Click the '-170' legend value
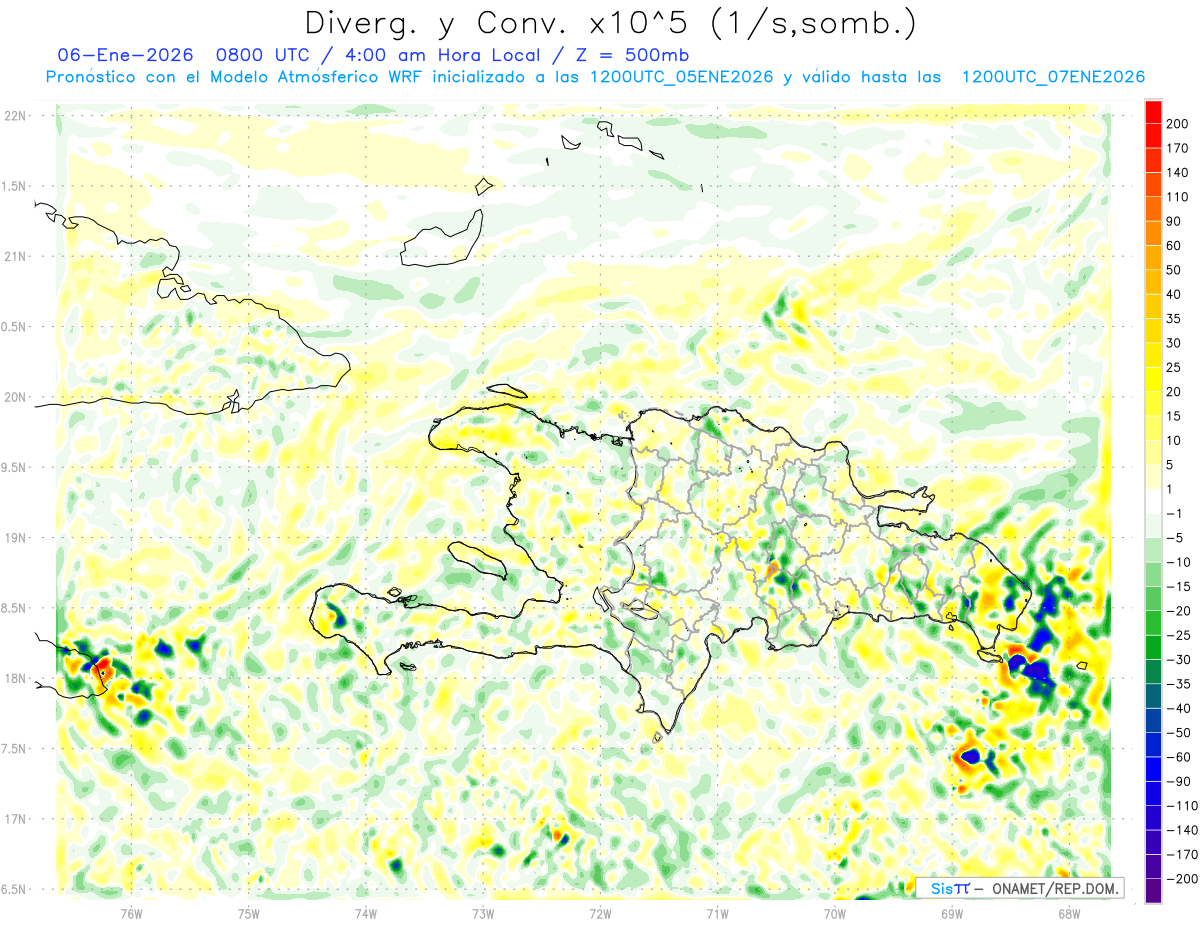The height and width of the screenshot is (927, 1200). (x=1183, y=854)
